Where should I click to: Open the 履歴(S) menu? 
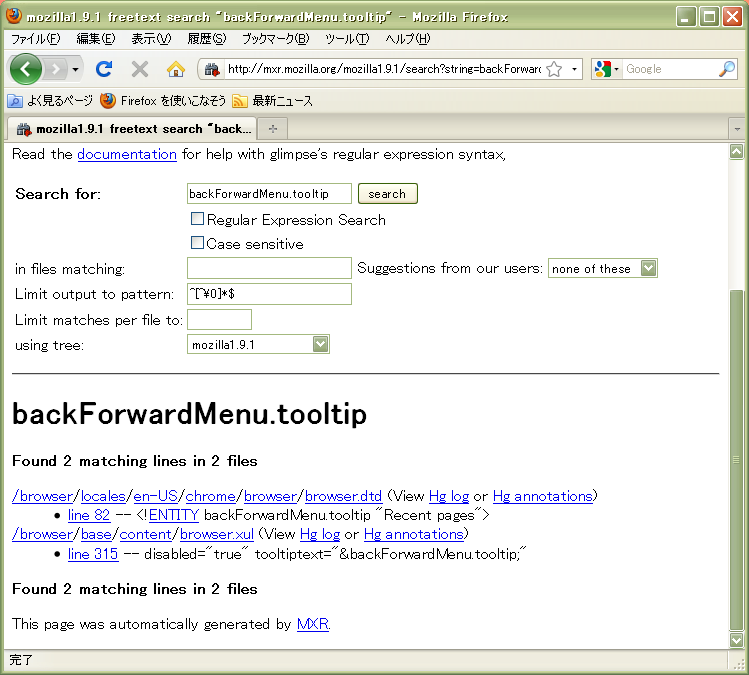[206, 39]
